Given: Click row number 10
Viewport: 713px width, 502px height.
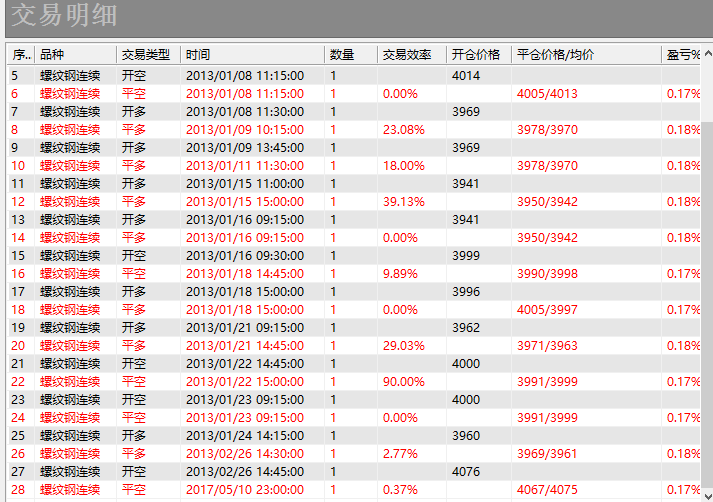Looking at the screenshot, I should [x=18, y=166].
